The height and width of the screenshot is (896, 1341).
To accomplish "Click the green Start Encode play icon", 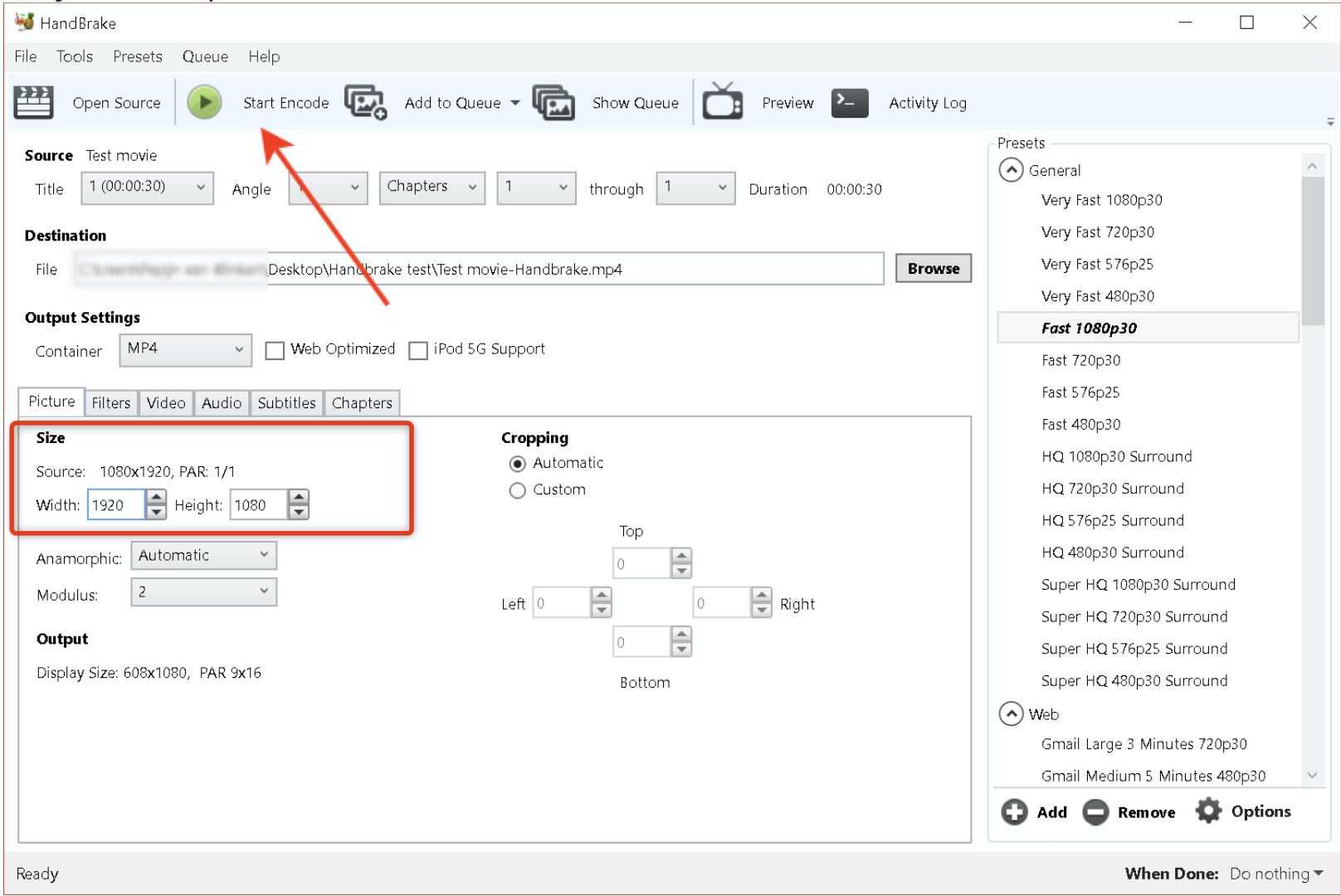I will tap(204, 103).
